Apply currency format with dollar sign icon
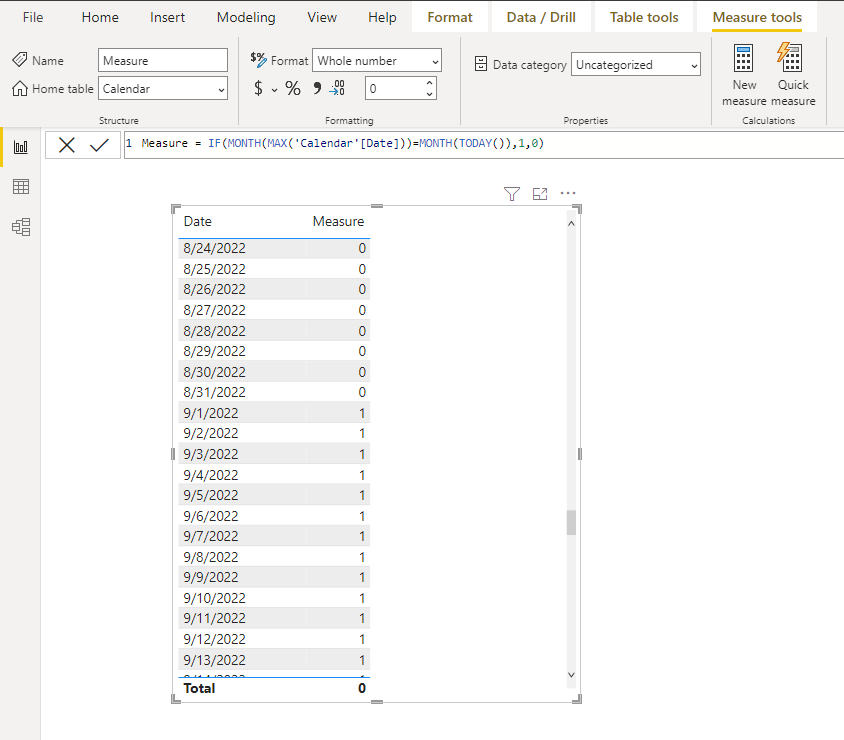The height and width of the screenshot is (740, 844). 258,88
